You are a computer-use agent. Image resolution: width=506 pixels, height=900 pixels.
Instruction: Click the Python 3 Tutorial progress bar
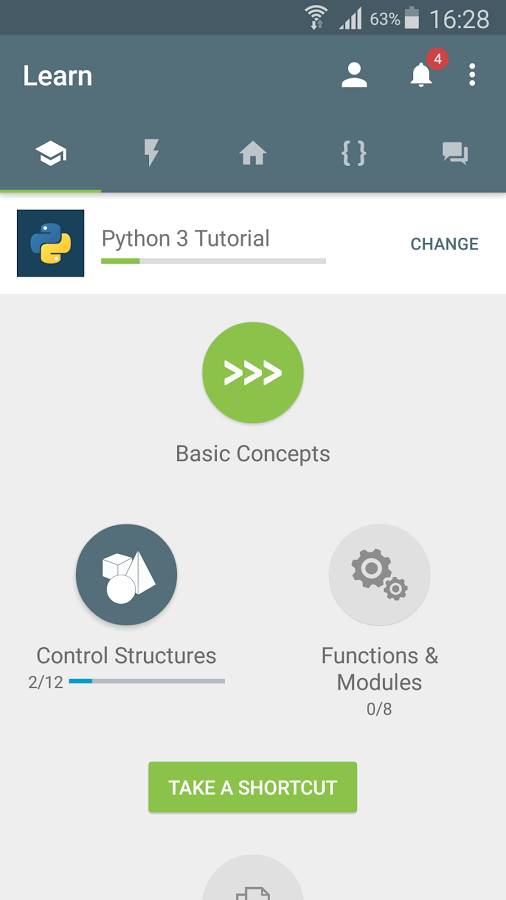click(x=213, y=261)
